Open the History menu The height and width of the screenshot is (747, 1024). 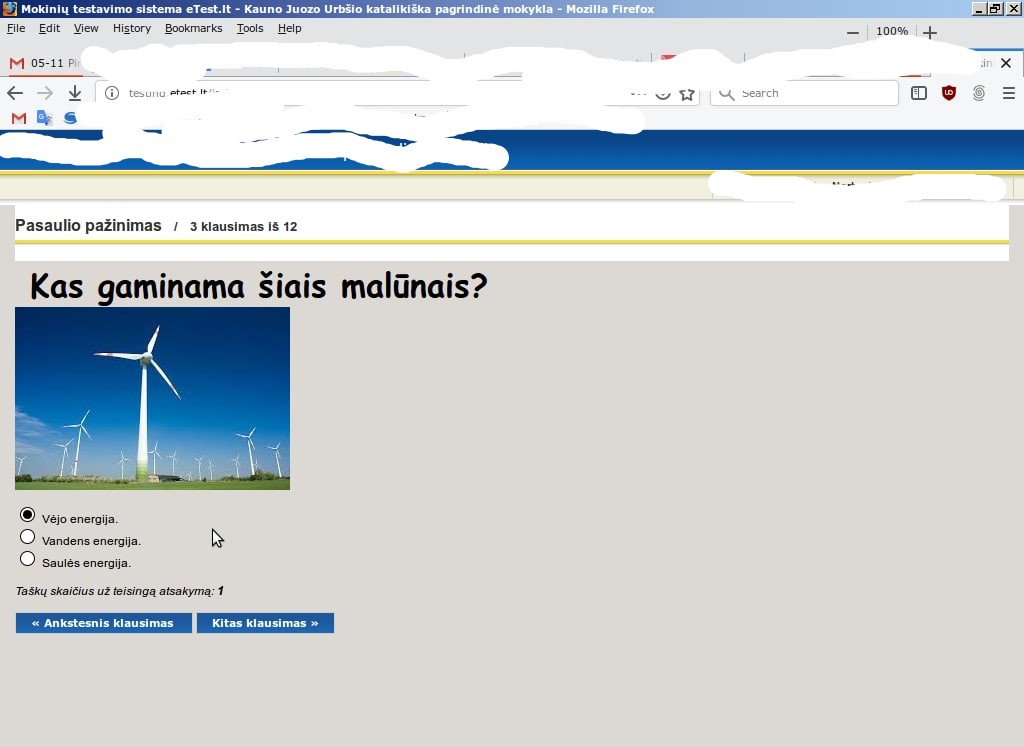tap(131, 28)
